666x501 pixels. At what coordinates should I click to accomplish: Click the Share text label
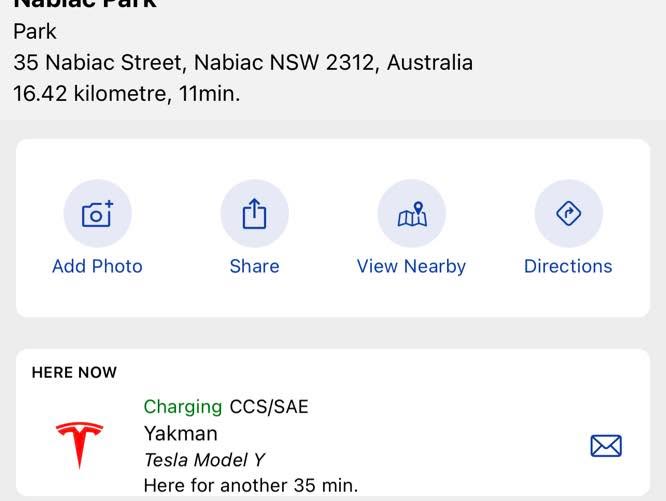point(254,266)
